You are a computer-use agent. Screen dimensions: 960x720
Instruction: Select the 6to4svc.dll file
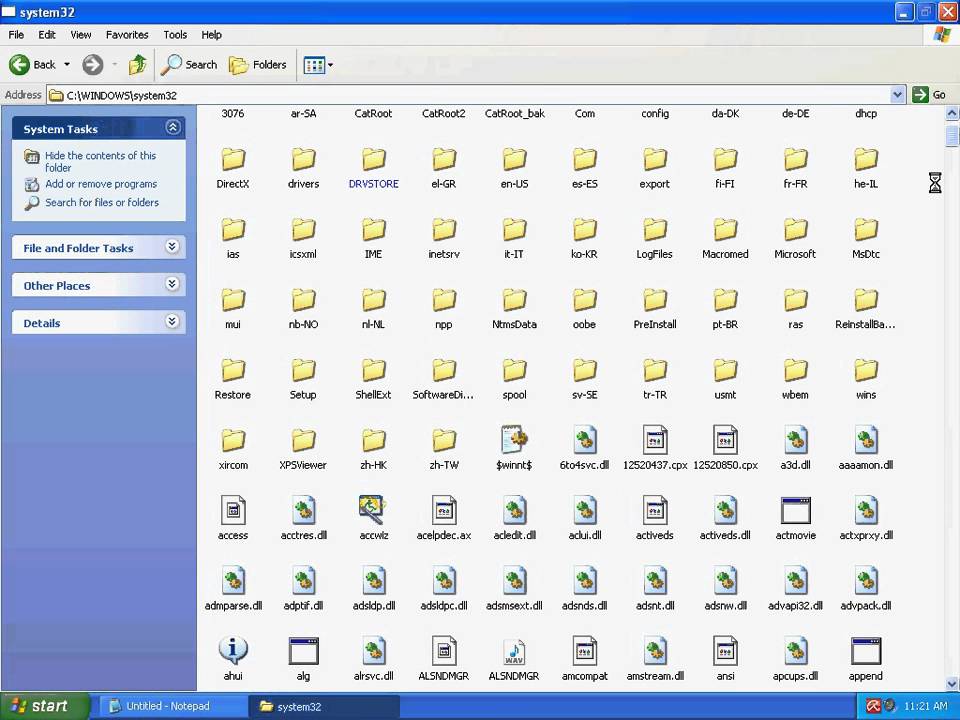point(585,449)
